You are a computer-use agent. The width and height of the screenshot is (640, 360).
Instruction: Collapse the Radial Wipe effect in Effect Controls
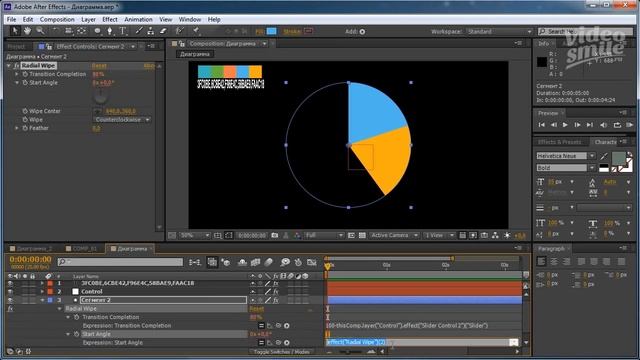(x=9, y=66)
